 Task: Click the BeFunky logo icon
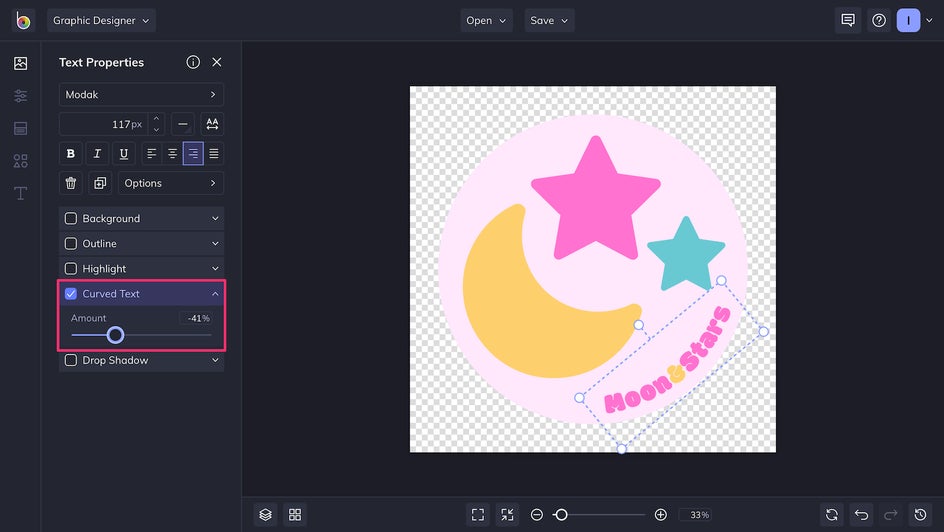coord(23,20)
